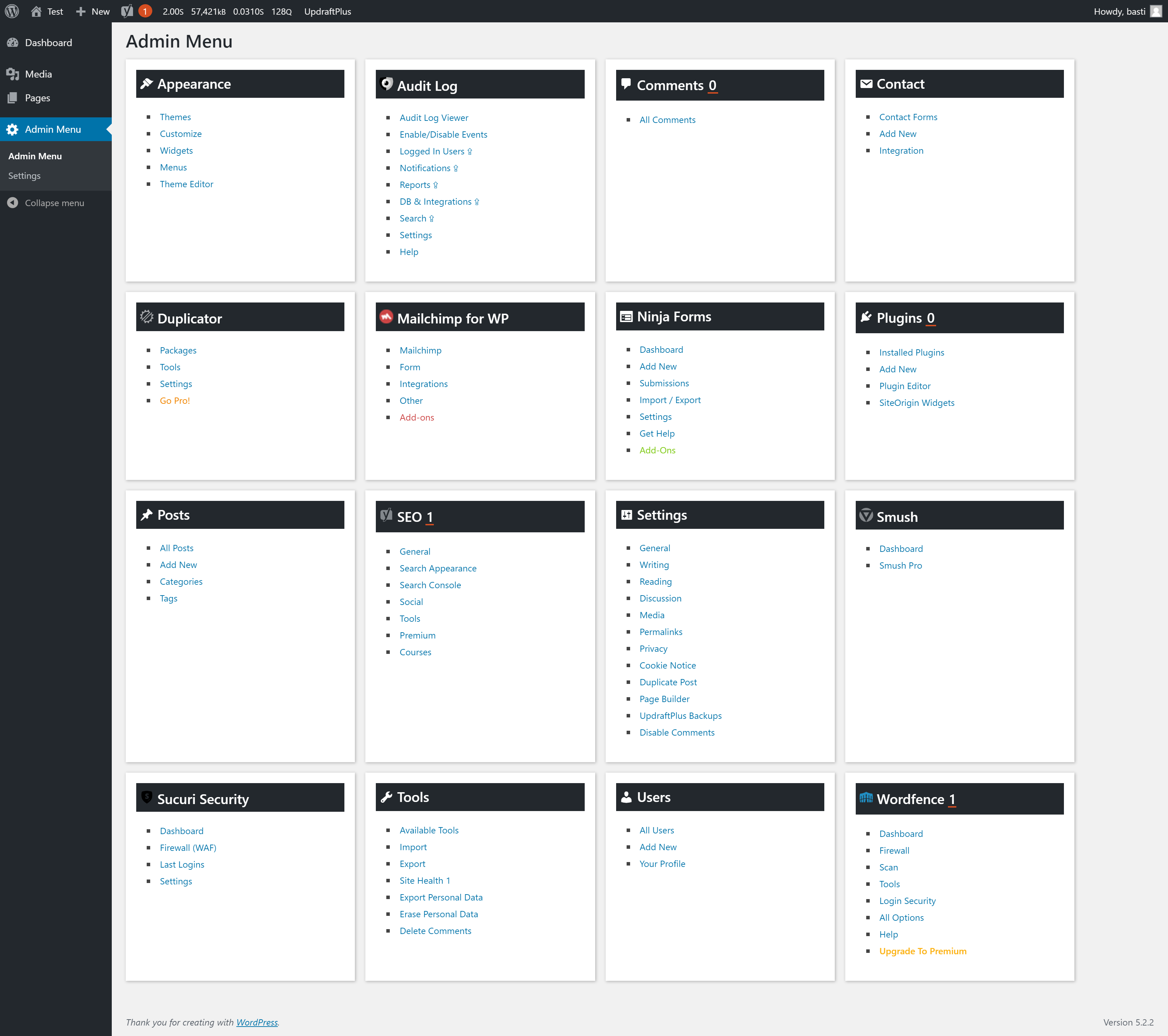Click the Go Pro! link under Duplicator
The image size is (1168, 1036).
175,401
